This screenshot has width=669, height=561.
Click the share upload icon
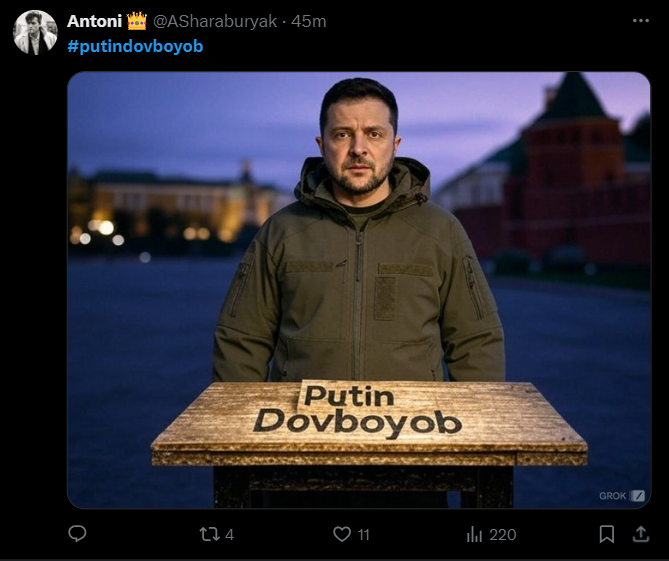[640, 534]
